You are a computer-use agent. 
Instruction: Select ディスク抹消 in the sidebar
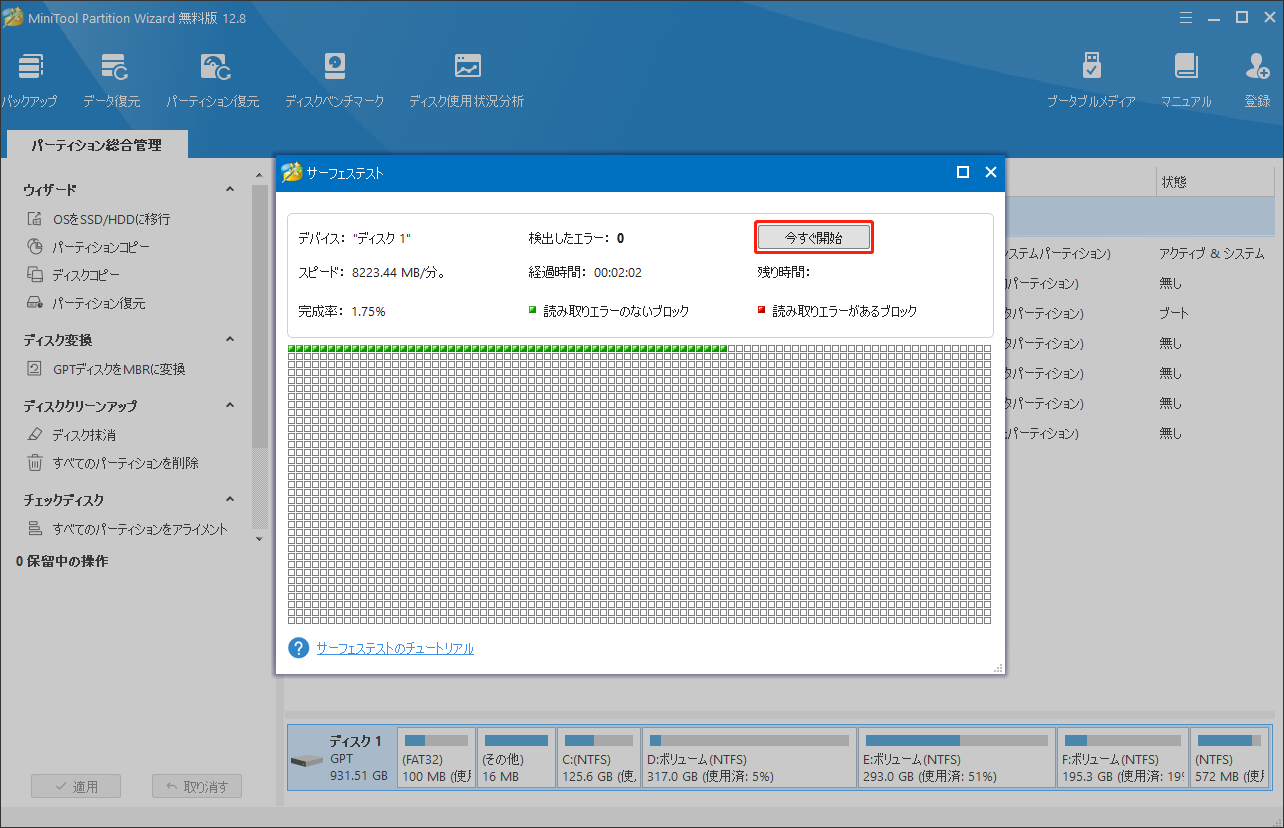(84, 435)
